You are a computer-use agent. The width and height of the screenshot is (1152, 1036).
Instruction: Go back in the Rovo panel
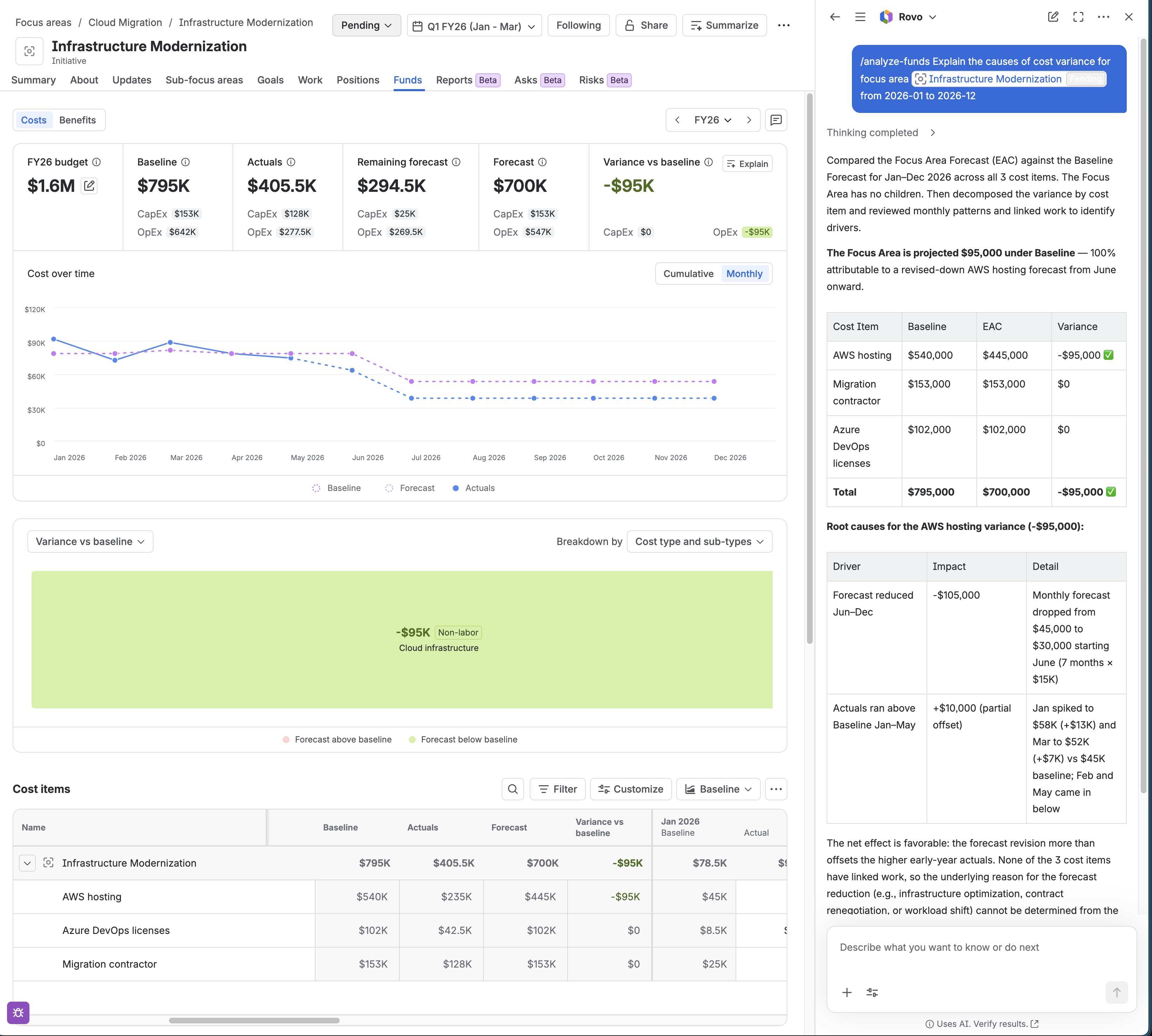(835, 17)
